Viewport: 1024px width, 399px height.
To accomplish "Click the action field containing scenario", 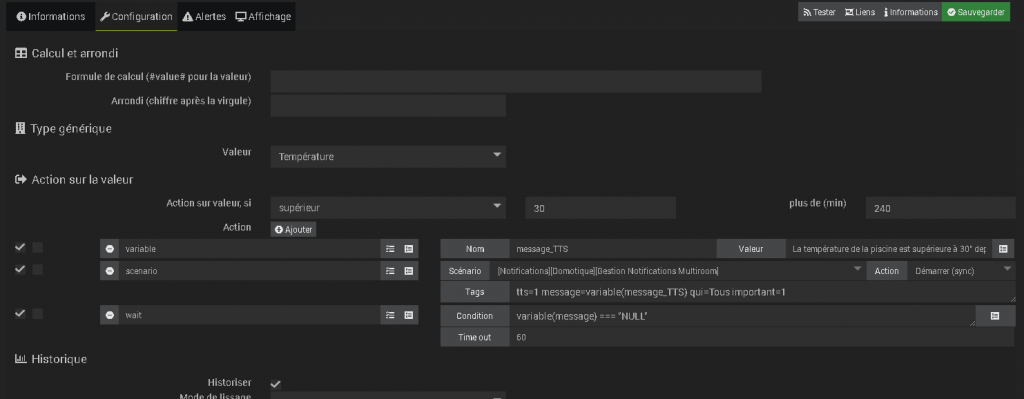I will (x=249, y=271).
